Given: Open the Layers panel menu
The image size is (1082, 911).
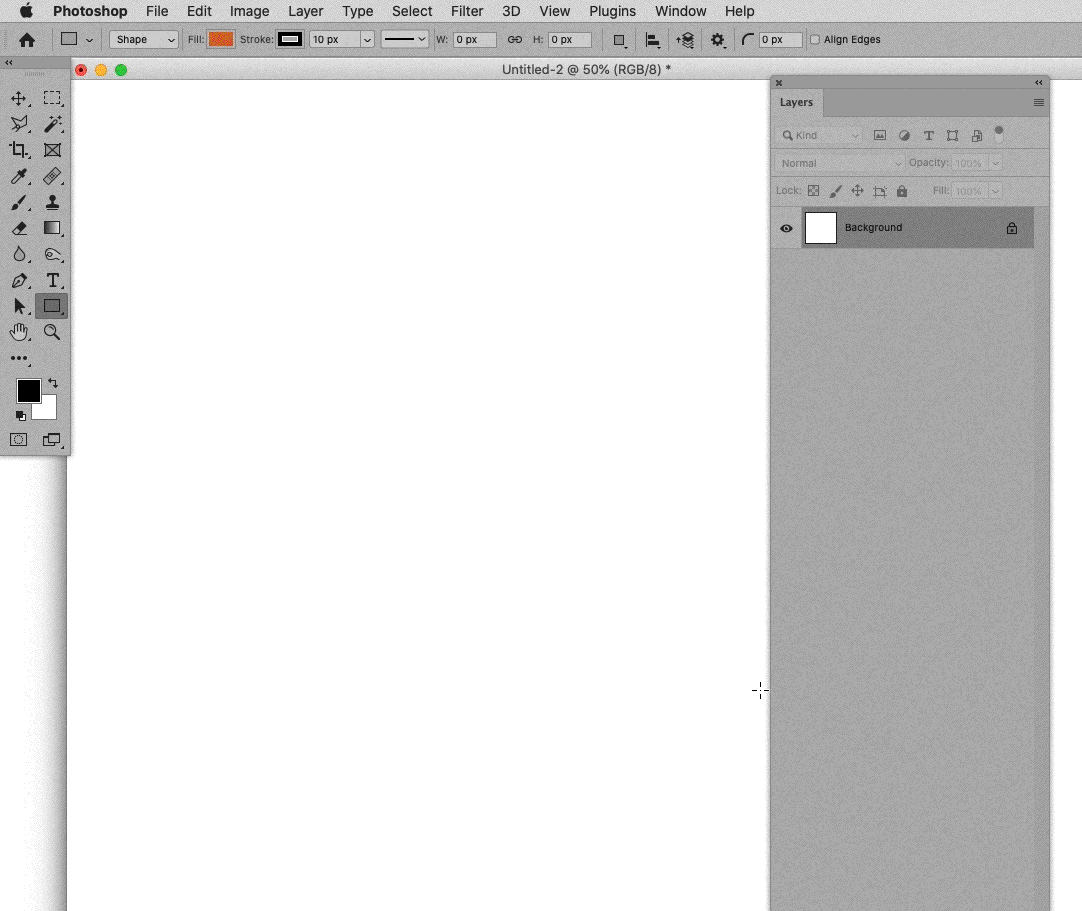Looking at the screenshot, I should tap(1039, 102).
